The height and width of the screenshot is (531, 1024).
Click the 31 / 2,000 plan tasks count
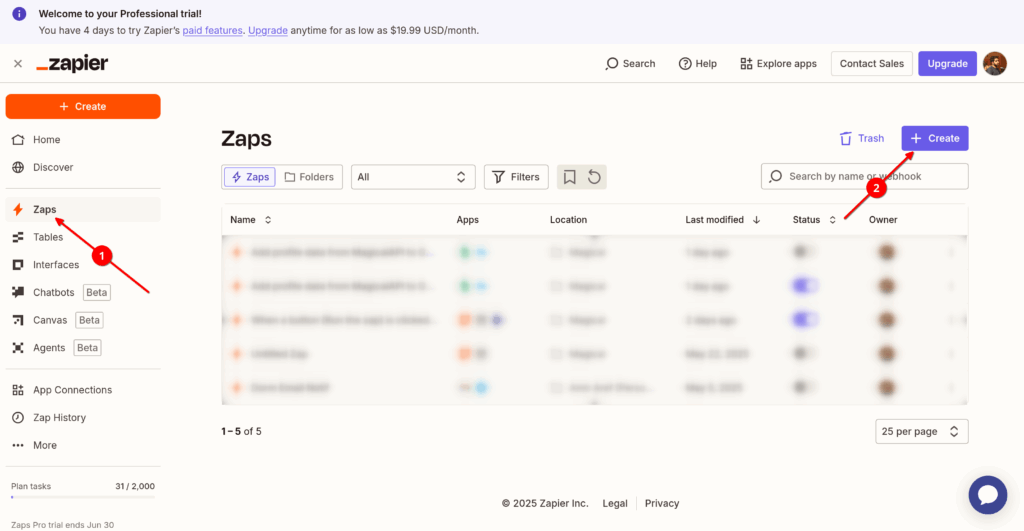click(x=135, y=487)
